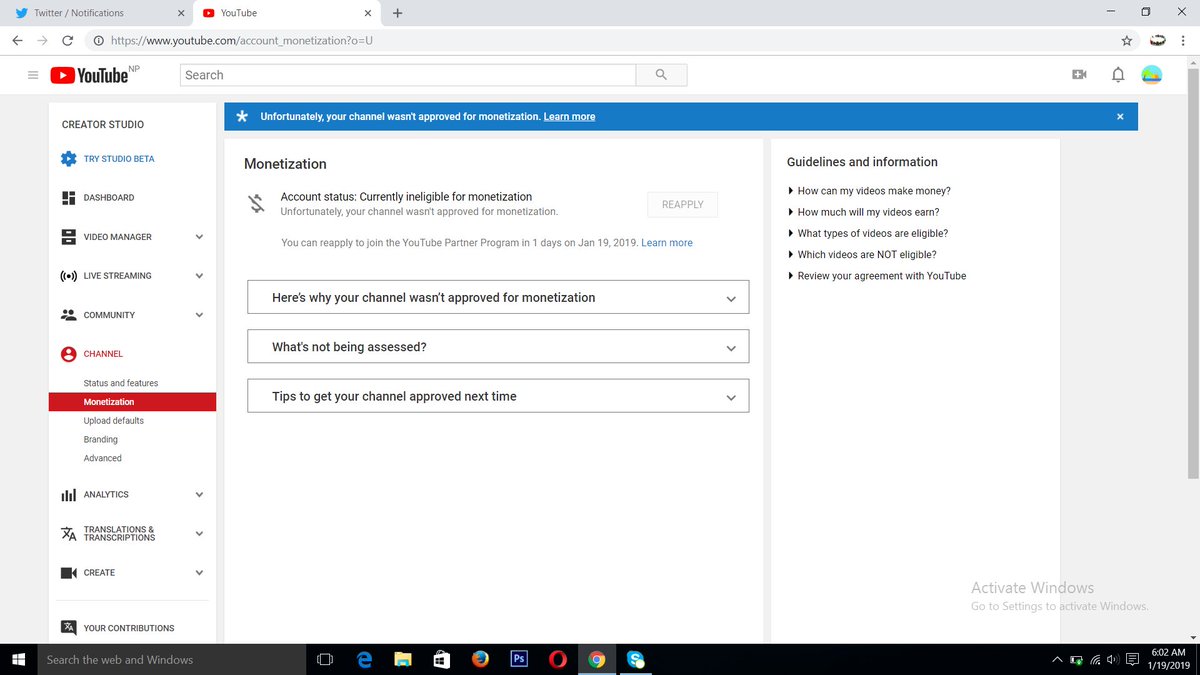
Task: Click the Your Contributions icon
Action: [68, 628]
